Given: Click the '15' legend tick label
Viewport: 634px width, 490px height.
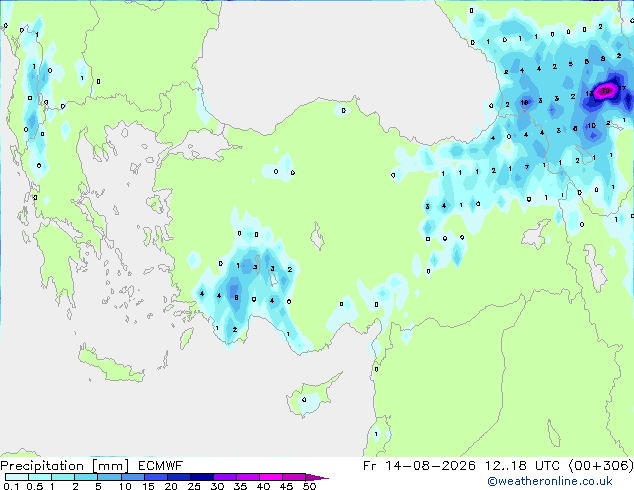Looking at the screenshot, I should (148, 486).
